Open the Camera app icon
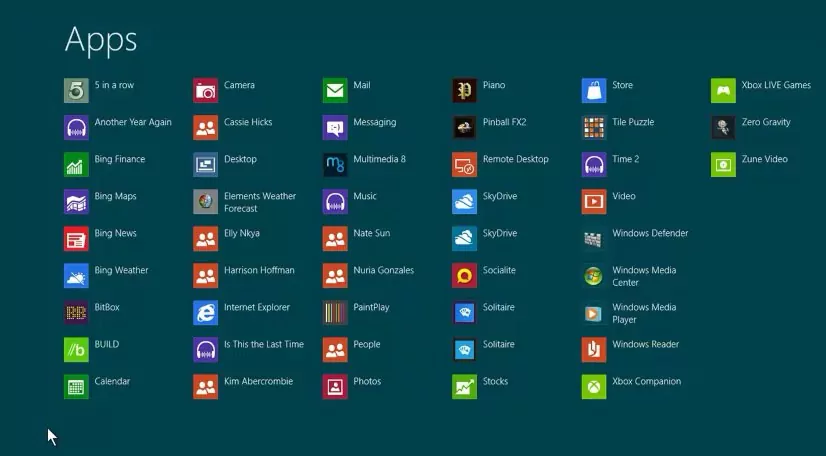Viewport: 826px width, 456px height. 206,91
